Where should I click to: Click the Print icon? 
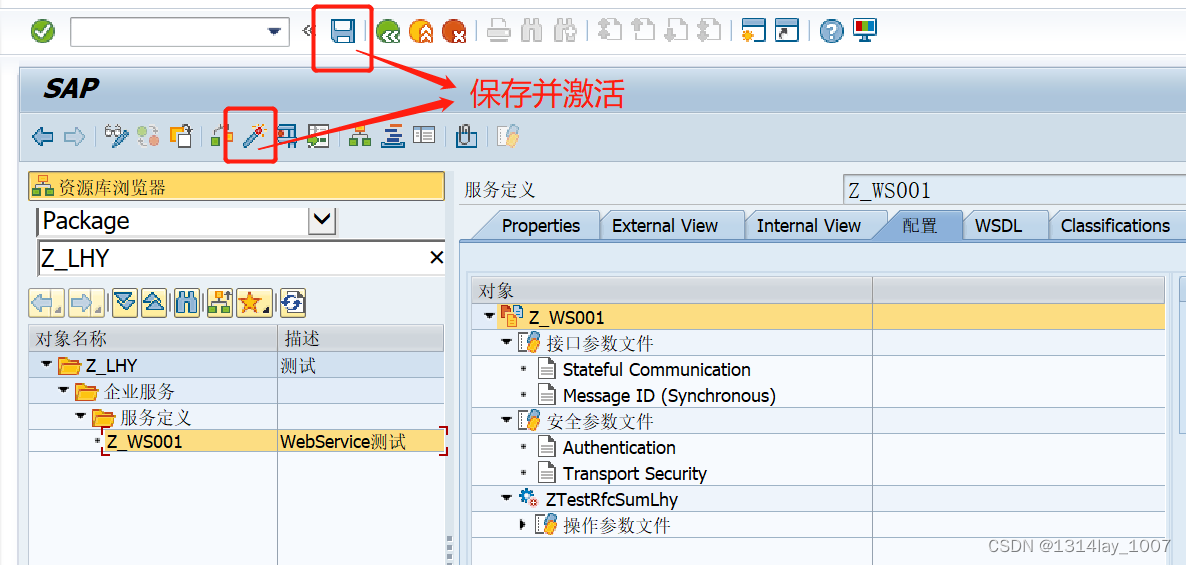point(499,31)
